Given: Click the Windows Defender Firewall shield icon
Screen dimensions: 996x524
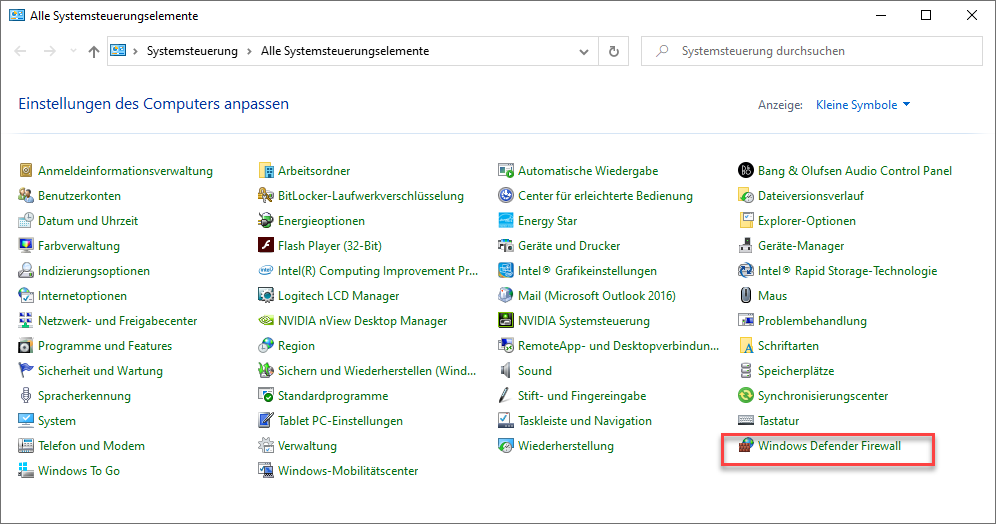Looking at the screenshot, I should coord(746,446).
